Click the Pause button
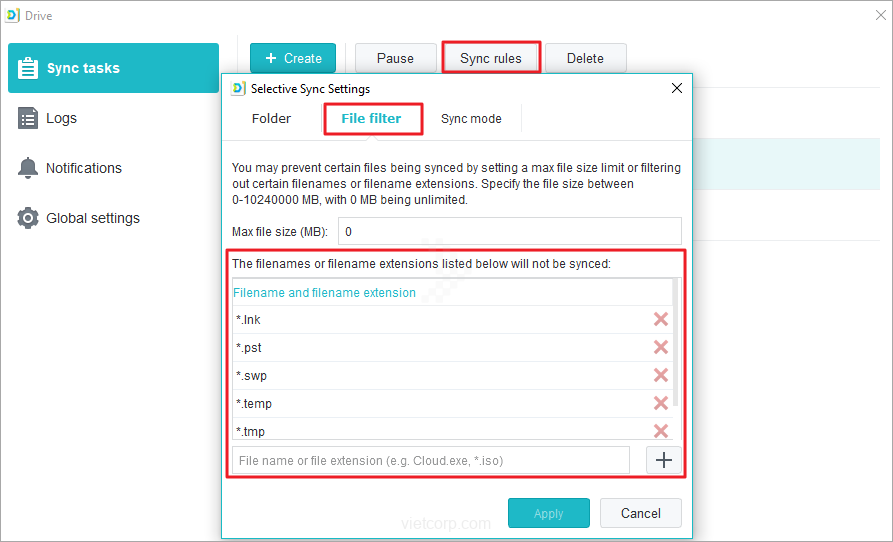This screenshot has width=893, height=542. (x=395, y=58)
